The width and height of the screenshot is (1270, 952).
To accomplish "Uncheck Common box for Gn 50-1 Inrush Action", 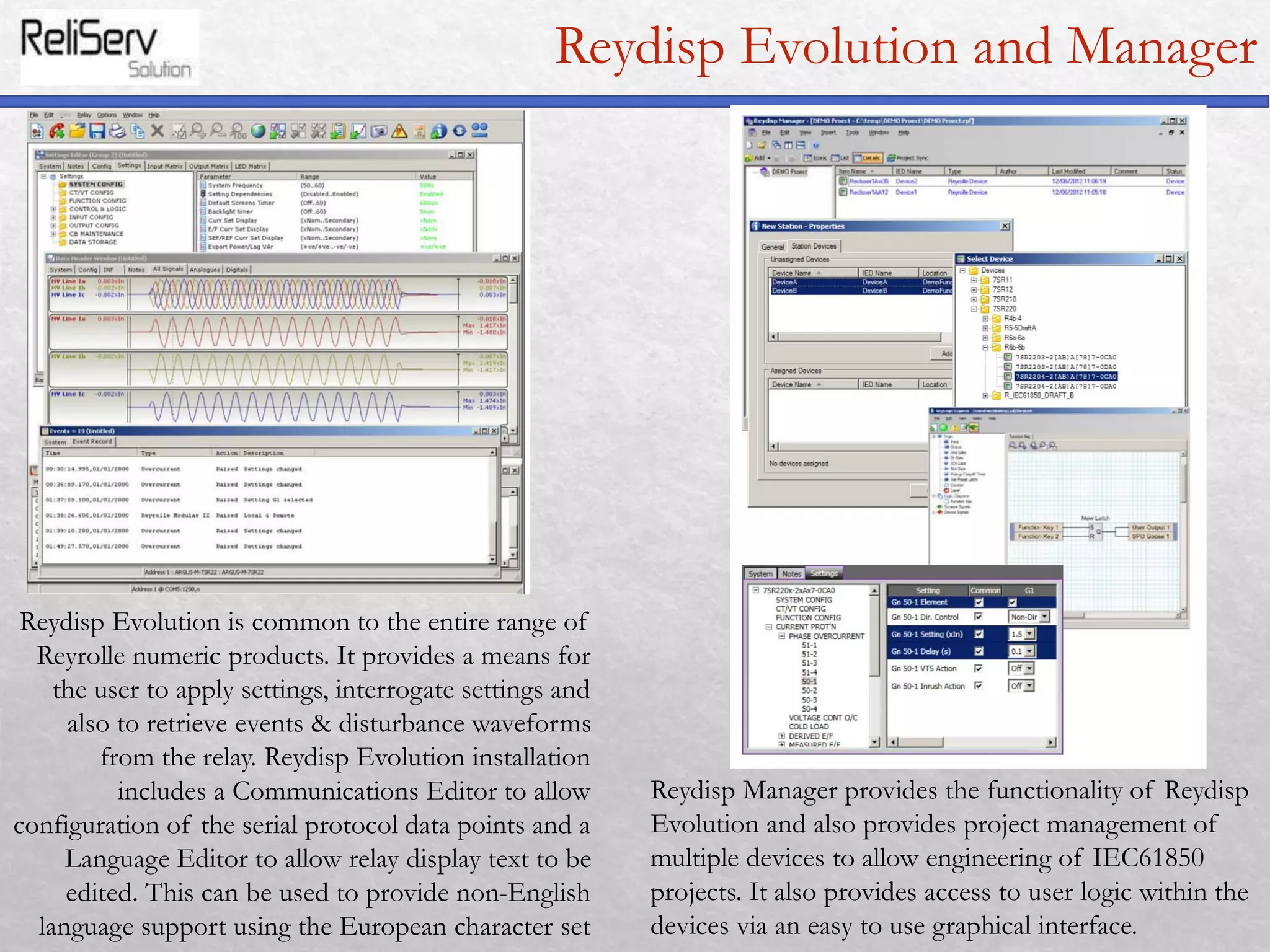I will 979,685.
